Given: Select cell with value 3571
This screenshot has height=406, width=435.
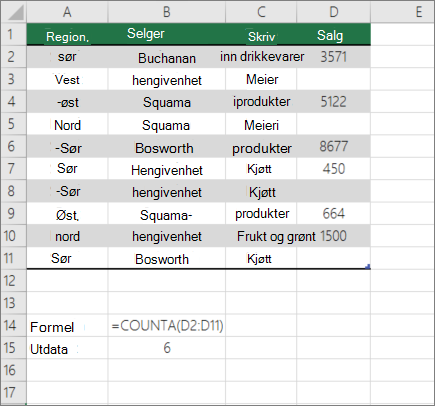Looking at the screenshot, I should [x=333, y=57].
